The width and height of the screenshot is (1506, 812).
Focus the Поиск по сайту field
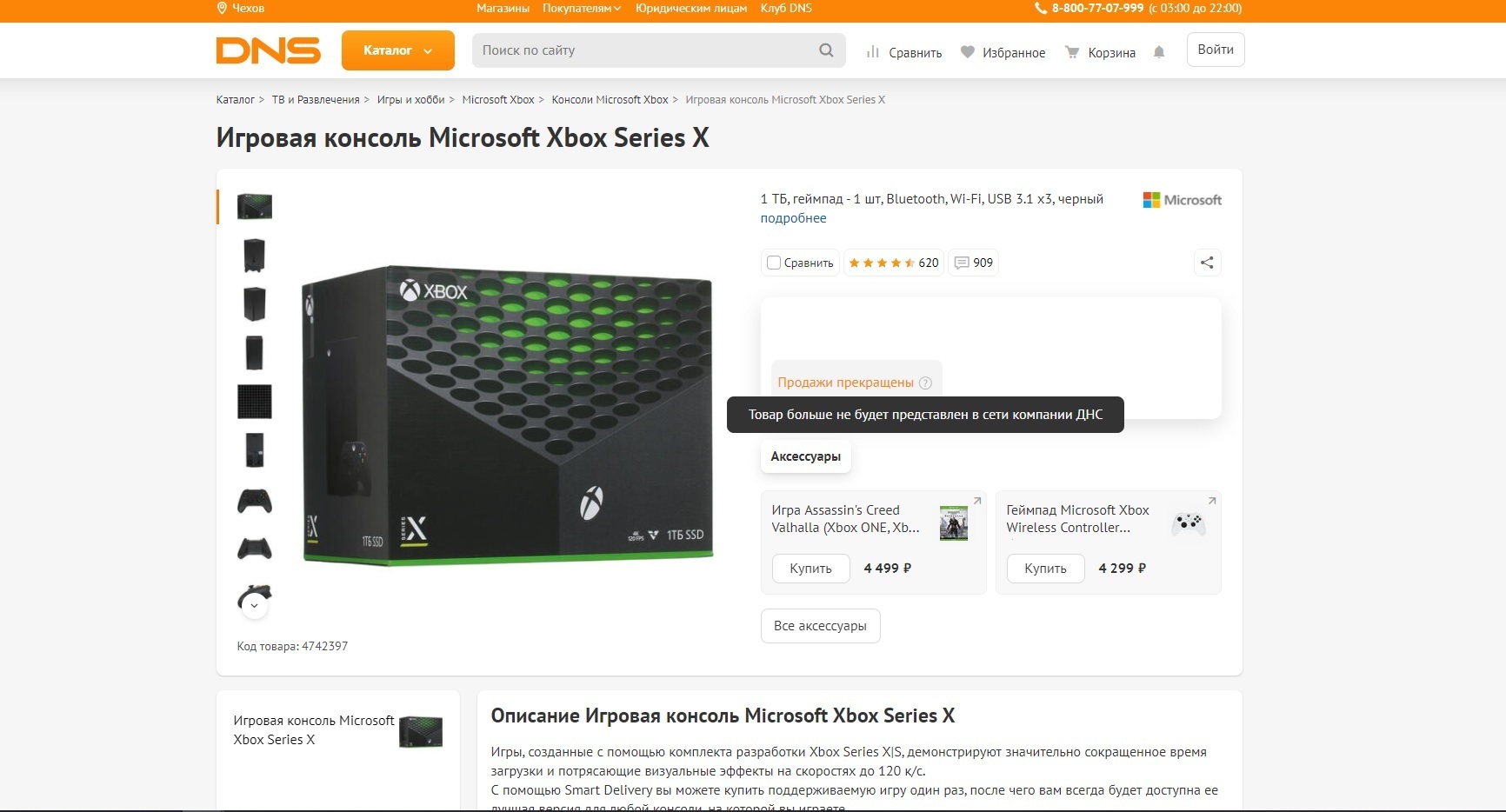pyautogui.click(x=643, y=50)
